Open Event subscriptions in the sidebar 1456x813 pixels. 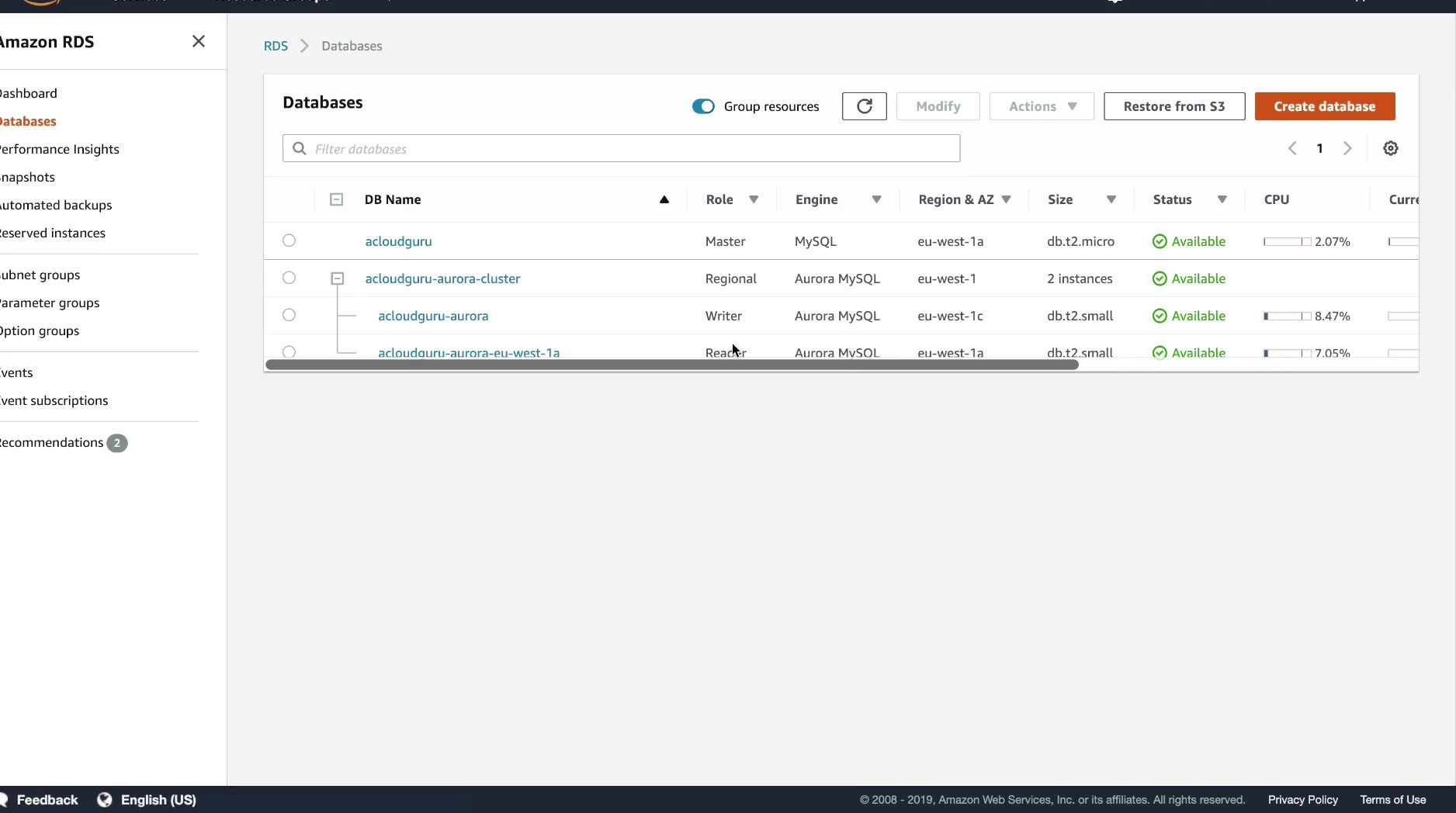[x=54, y=400]
